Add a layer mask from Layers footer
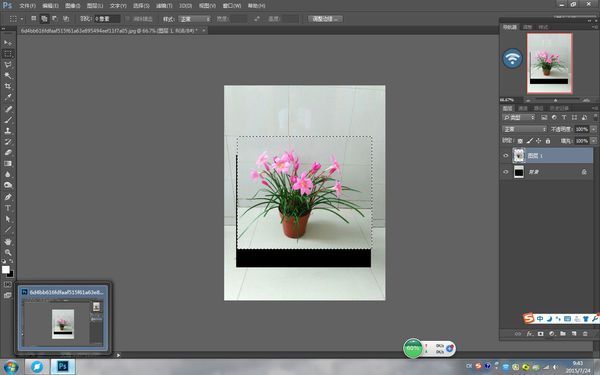The image size is (600, 375). pos(540,334)
